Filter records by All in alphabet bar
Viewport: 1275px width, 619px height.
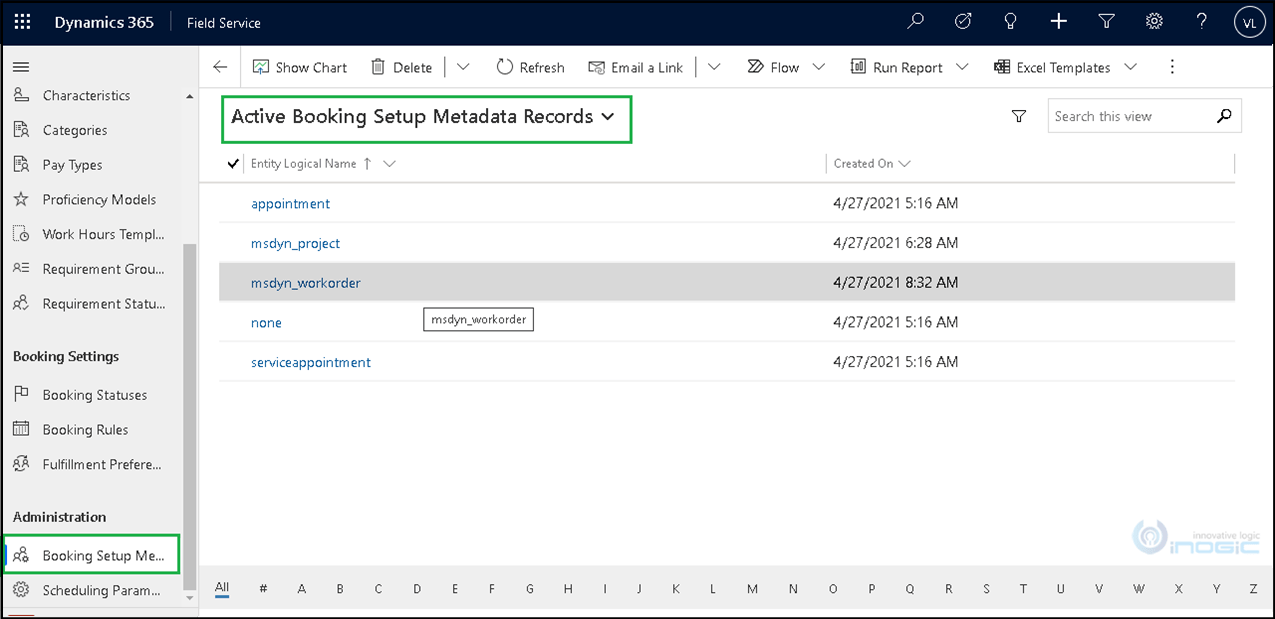pos(222,588)
